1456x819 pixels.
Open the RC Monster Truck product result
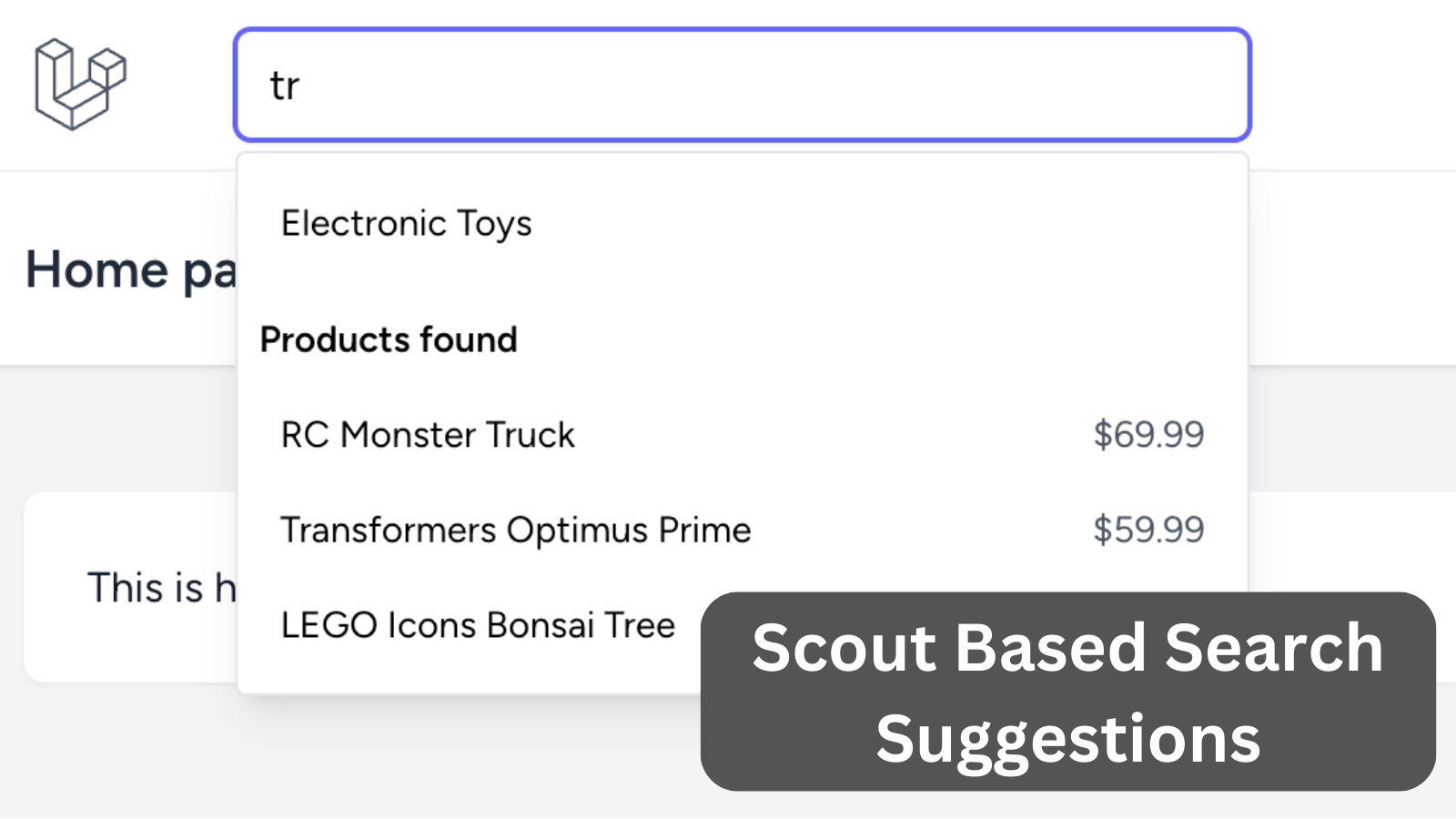tap(428, 435)
